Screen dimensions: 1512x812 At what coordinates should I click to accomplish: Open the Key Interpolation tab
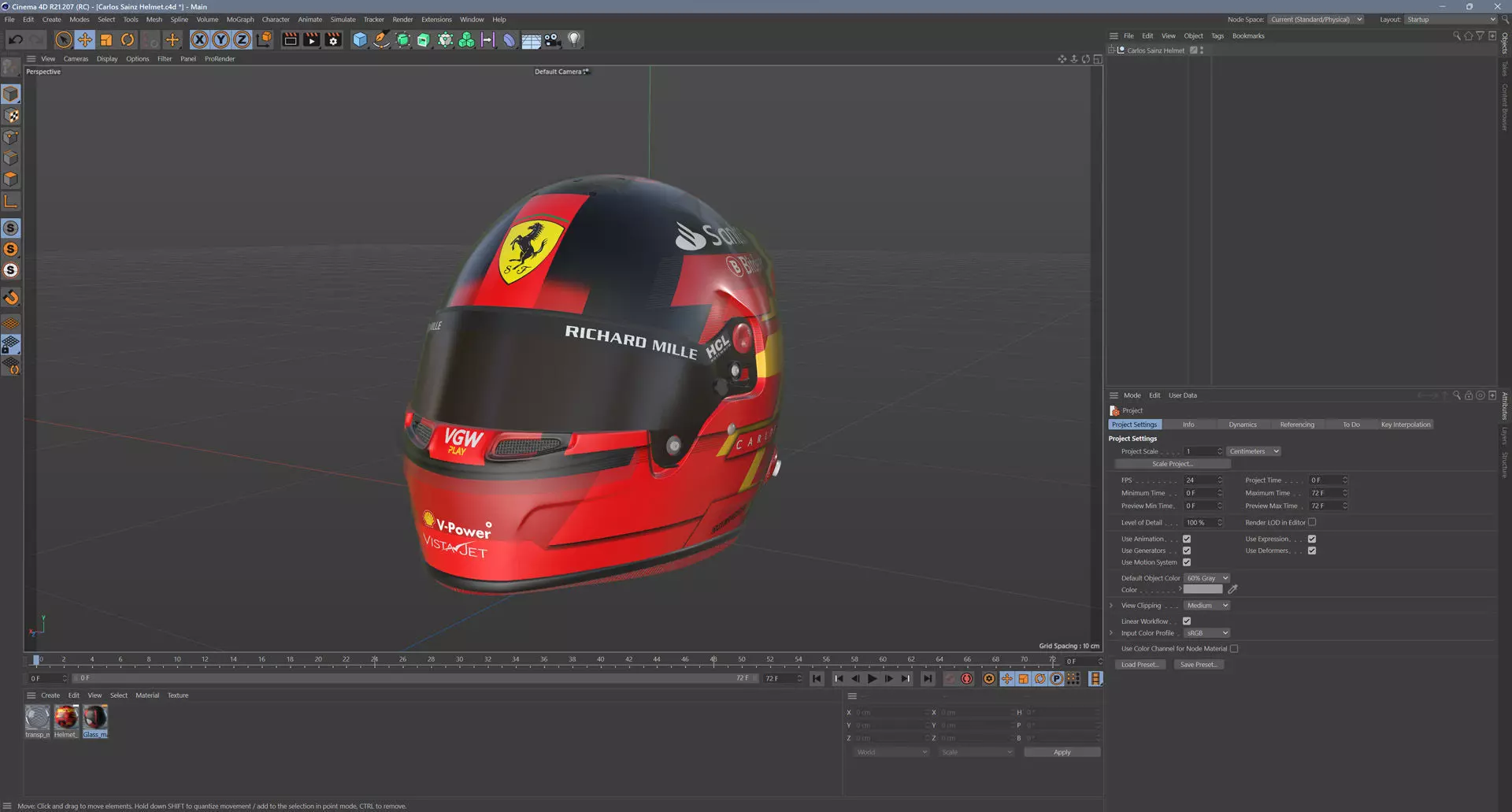coord(1406,425)
